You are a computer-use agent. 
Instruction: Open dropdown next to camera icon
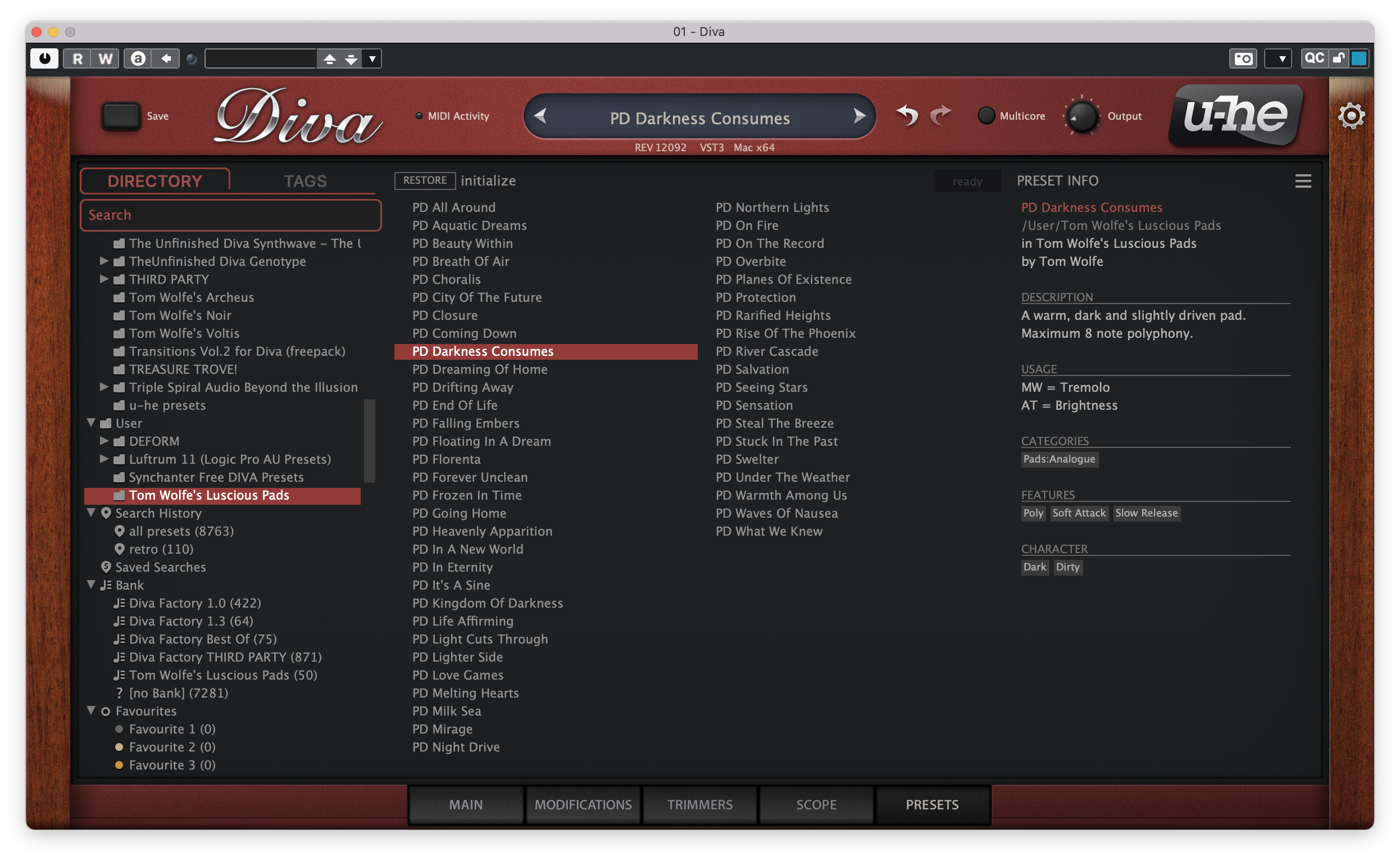point(1277,58)
